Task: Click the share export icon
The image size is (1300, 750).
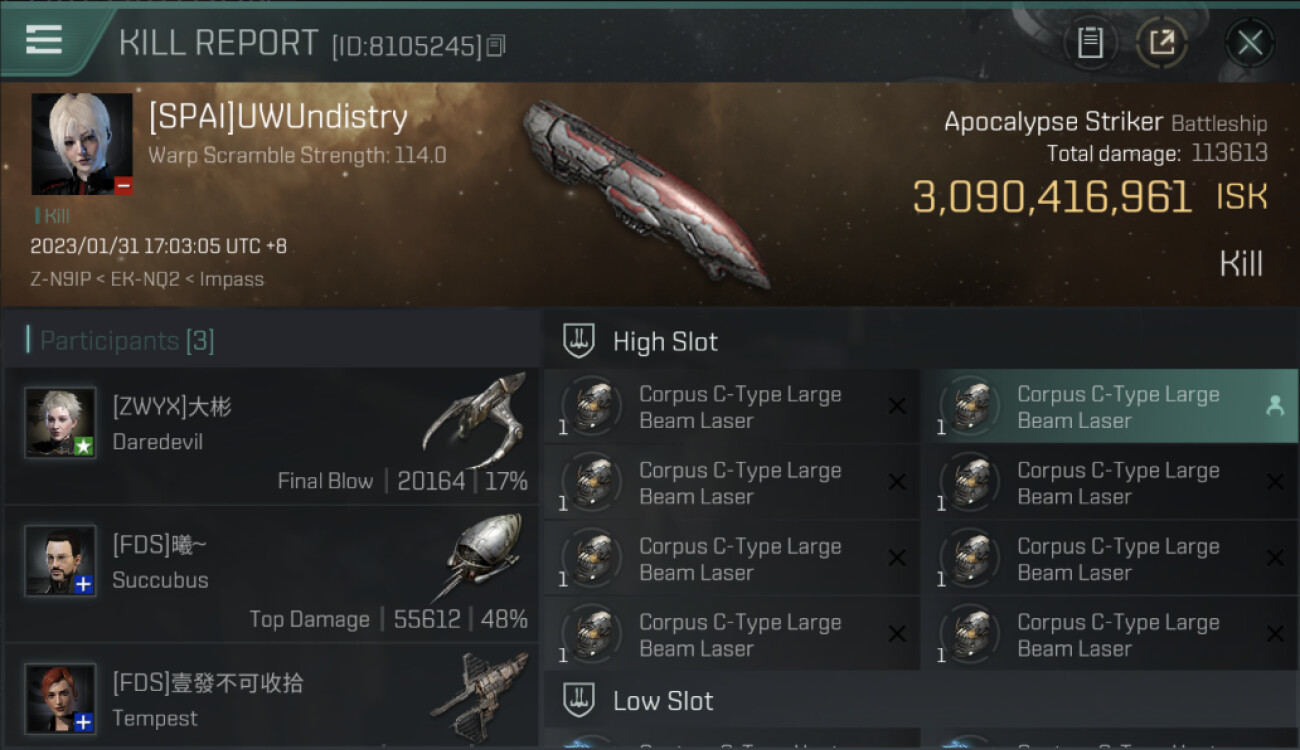Action: 1161,42
